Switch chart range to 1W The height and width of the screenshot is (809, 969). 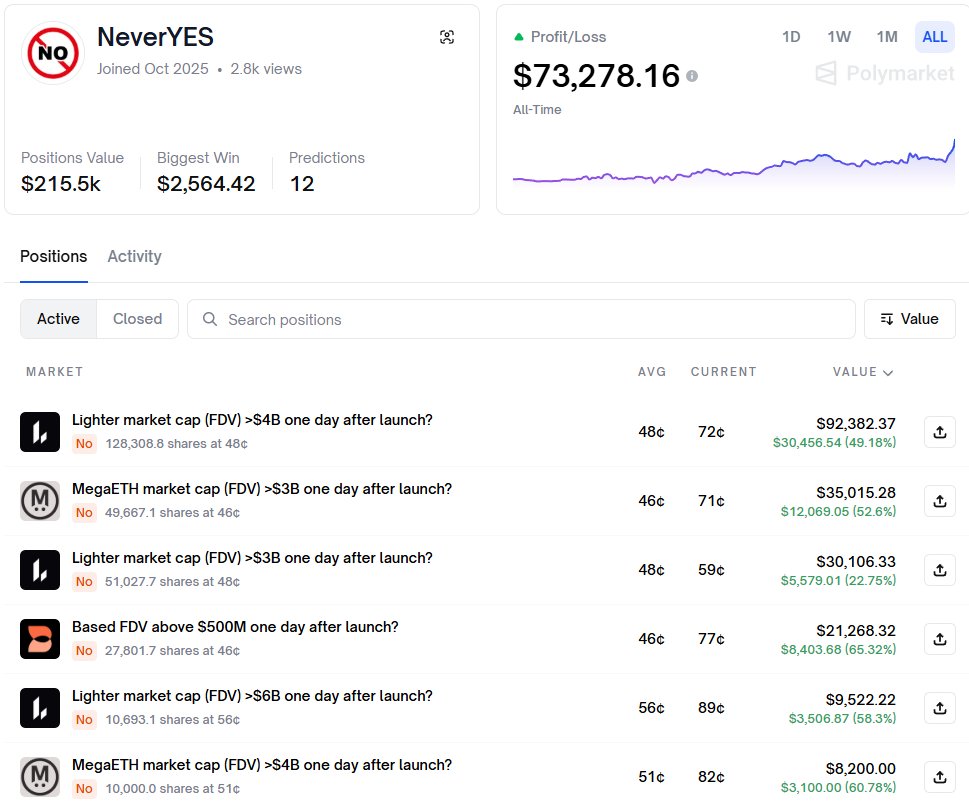point(839,37)
